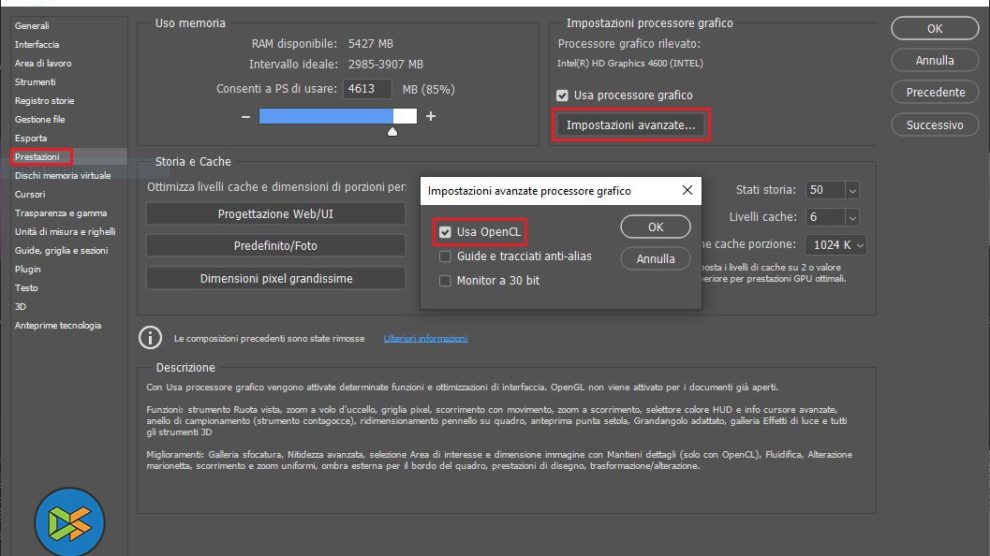Enable Monitor a 30 bit checkbox
The width and height of the screenshot is (990, 556).
[445, 281]
